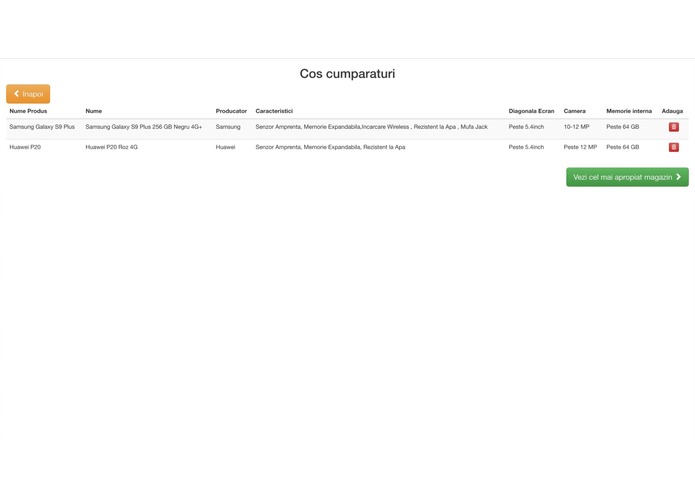This screenshot has height=494, width=695.
Task: Select the 'Diagonala Ecran' column header
Action: (x=531, y=111)
